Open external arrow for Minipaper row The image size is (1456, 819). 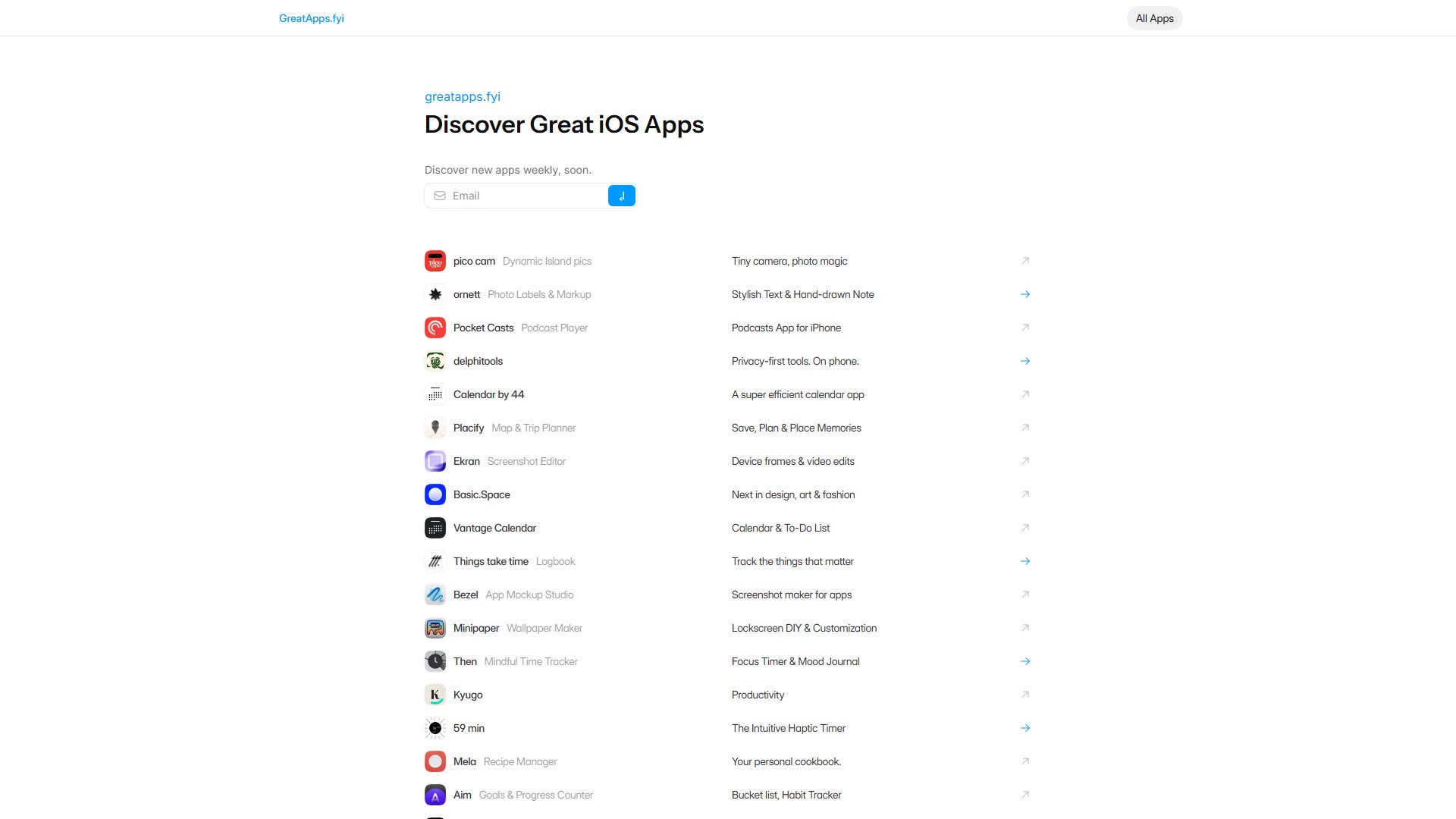[1025, 628]
